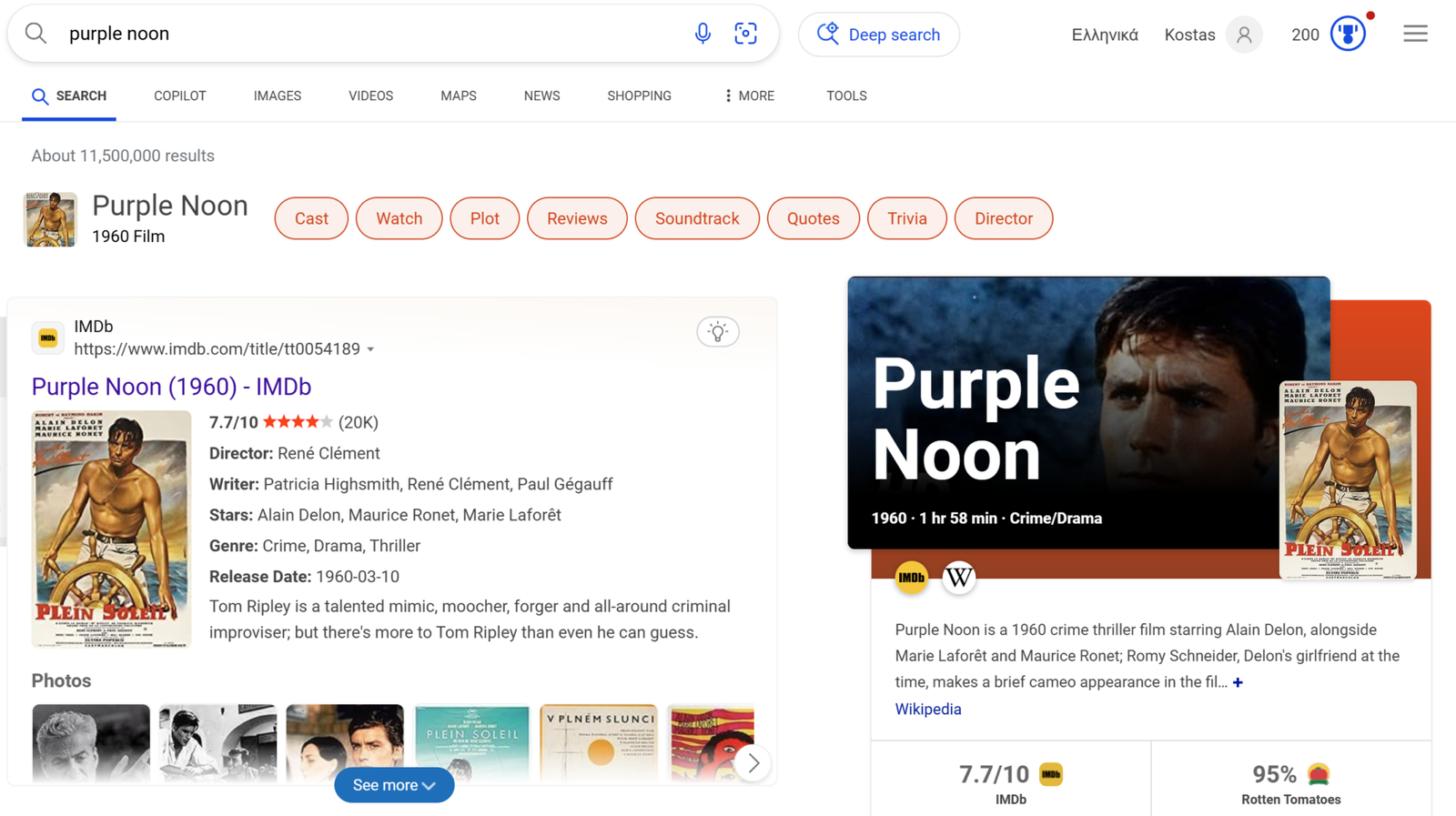
Task: Open visual search camera icon
Action: pyautogui.click(x=745, y=34)
